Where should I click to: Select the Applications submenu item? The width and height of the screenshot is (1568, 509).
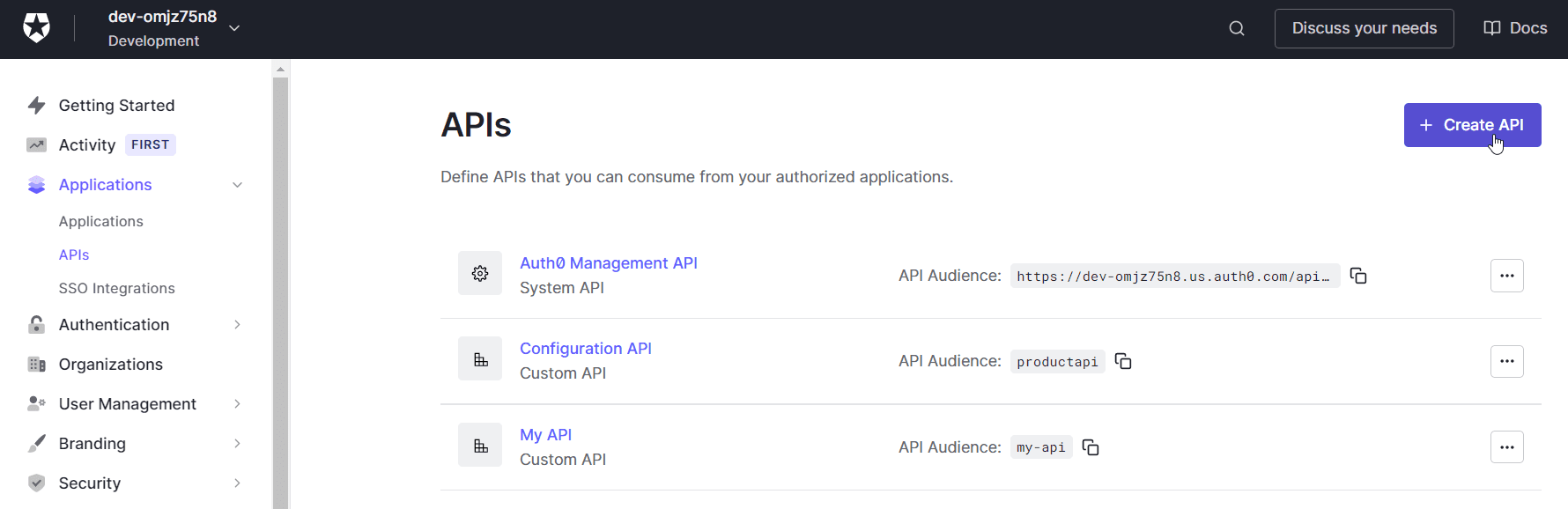[x=101, y=222]
